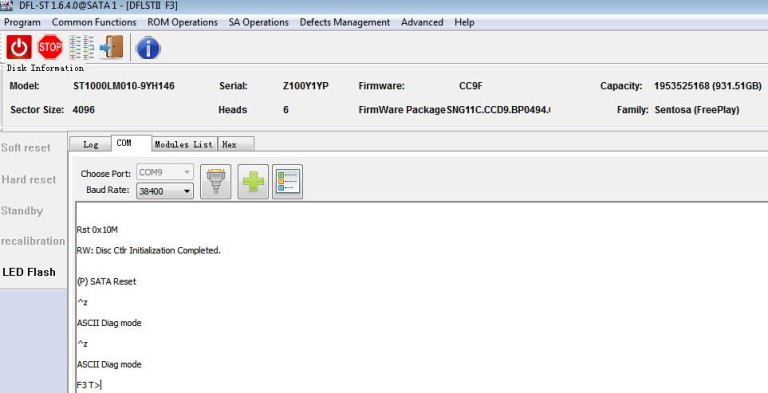The width and height of the screenshot is (768, 393).
Task: Open the SA Operations menu
Action: tap(259, 23)
